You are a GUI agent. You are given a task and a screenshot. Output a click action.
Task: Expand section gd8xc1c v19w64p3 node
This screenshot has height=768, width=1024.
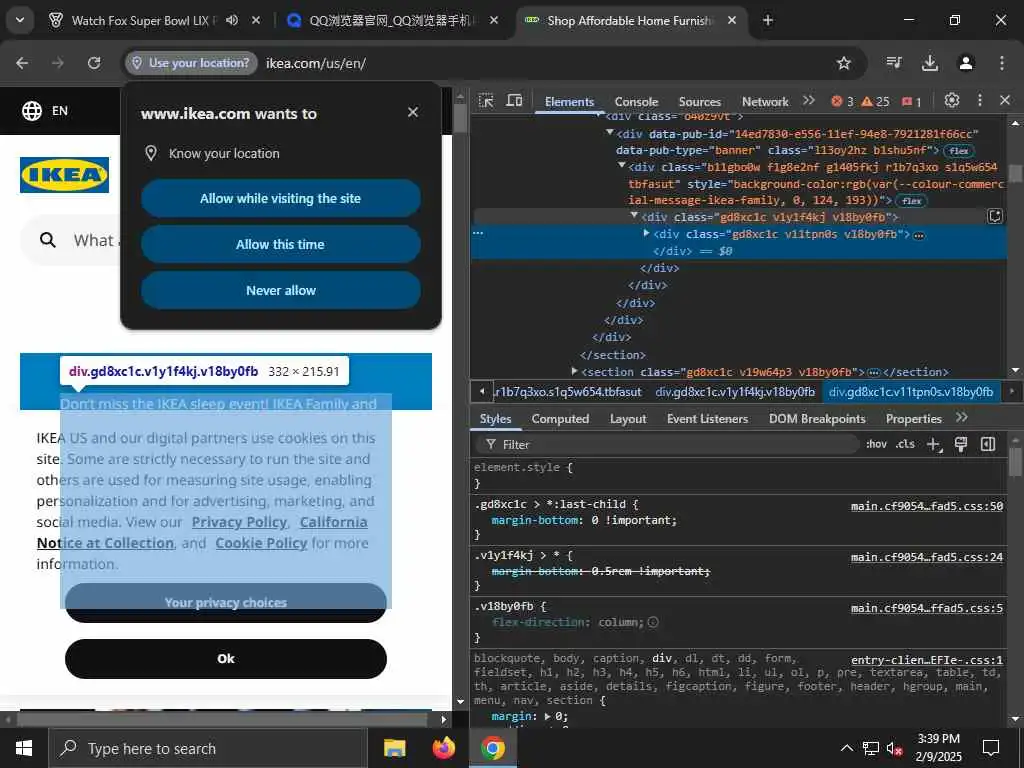click(x=575, y=371)
